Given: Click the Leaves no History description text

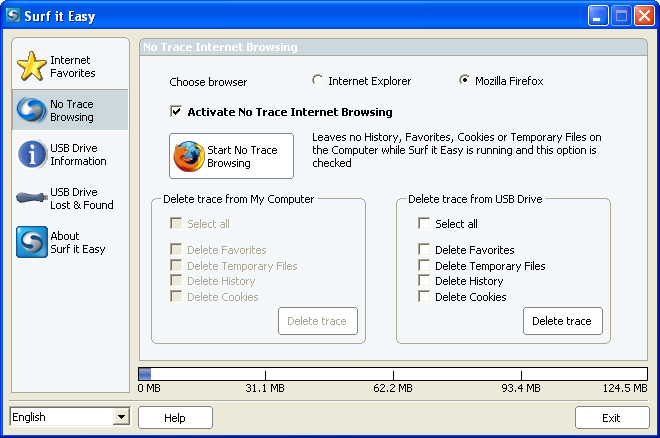Looking at the screenshot, I should click(457, 150).
